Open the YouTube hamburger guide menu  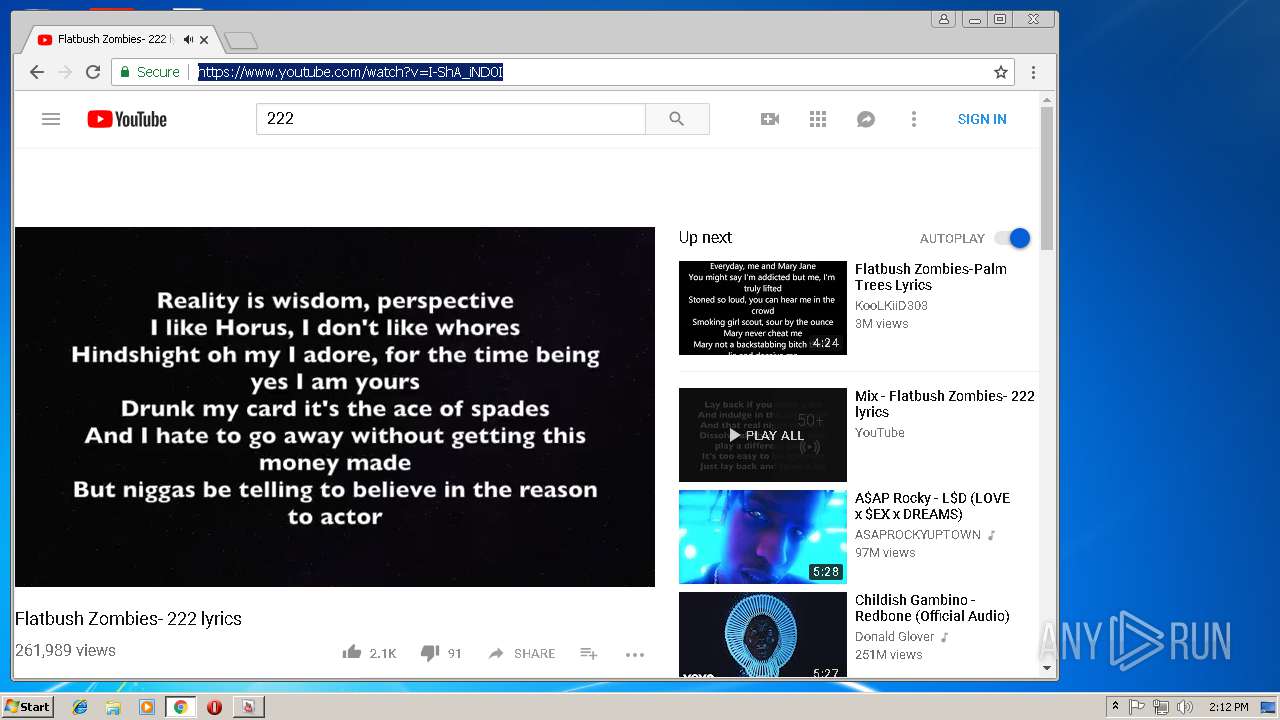coord(51,119)
